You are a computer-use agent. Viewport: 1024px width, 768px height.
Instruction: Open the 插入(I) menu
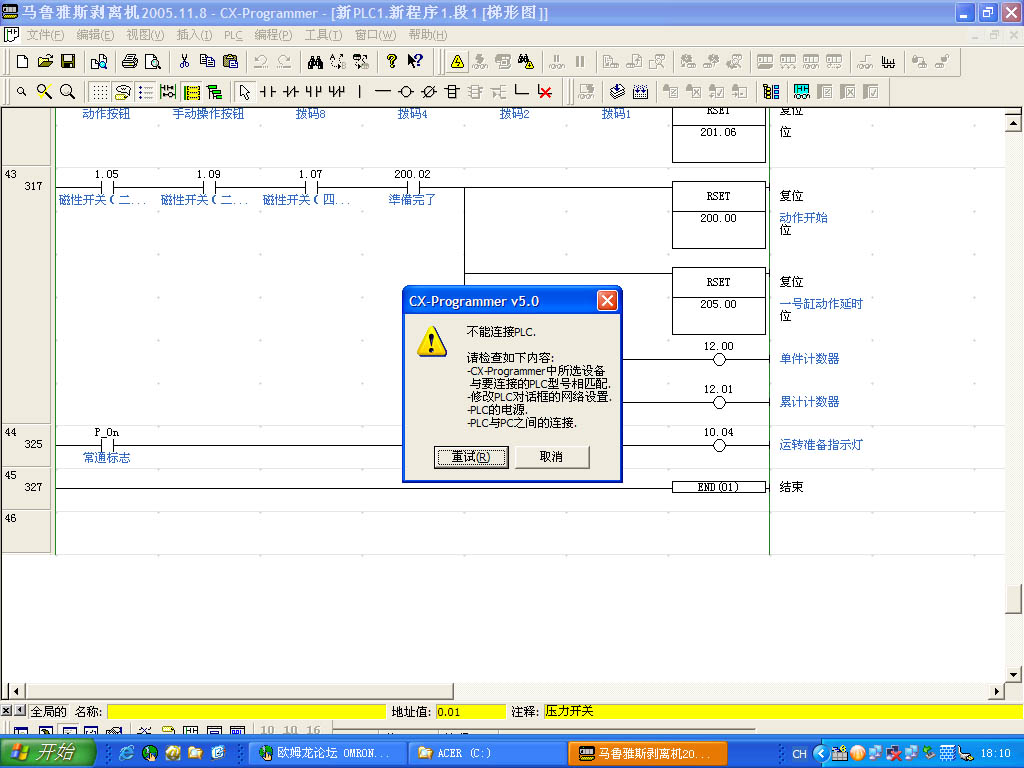click(194, 35)
